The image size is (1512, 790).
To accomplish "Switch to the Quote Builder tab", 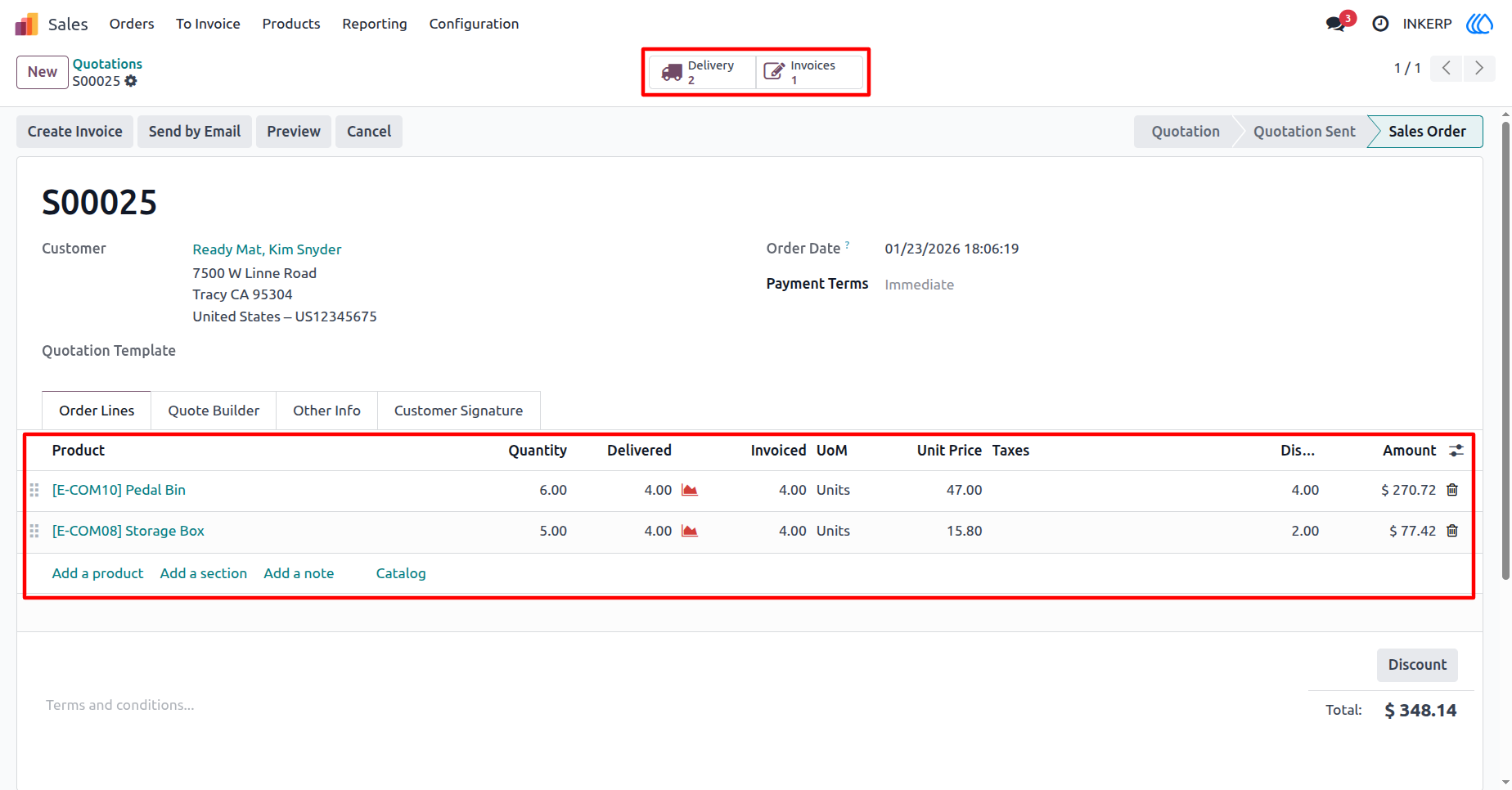I will 214,411.
